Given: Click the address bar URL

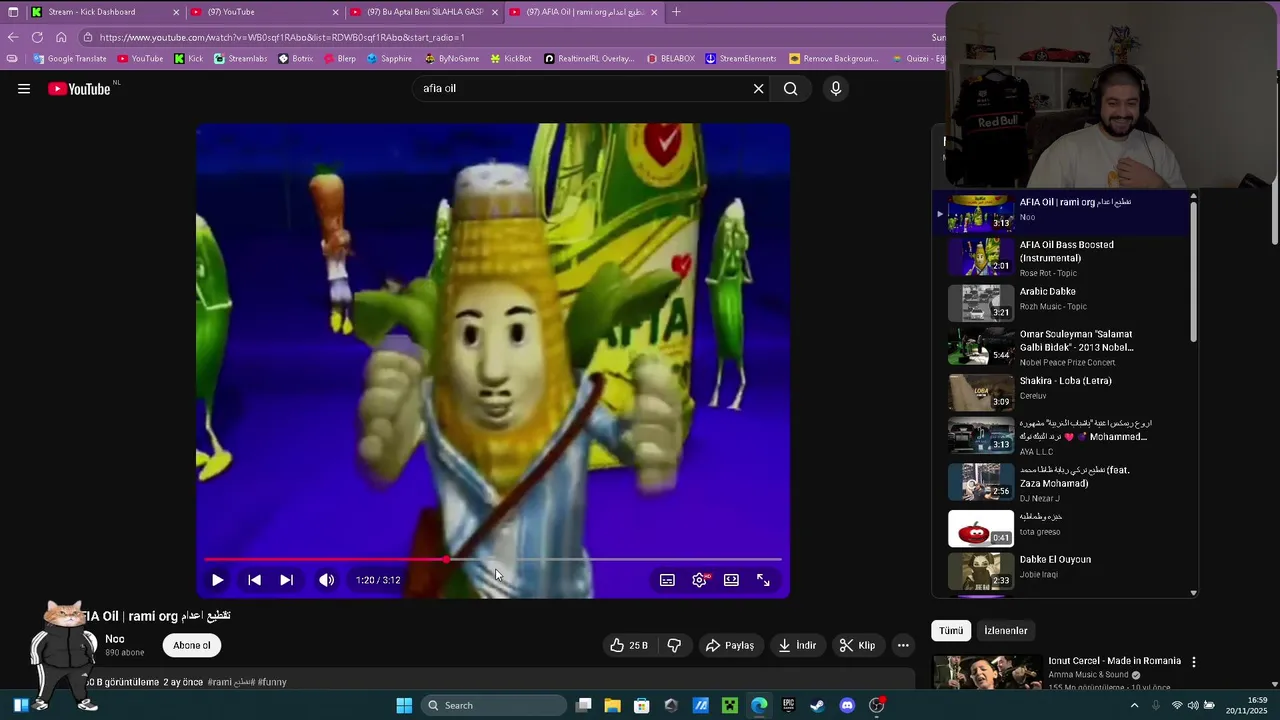Looking at the screenshot, I should click(x=282, y=37).
